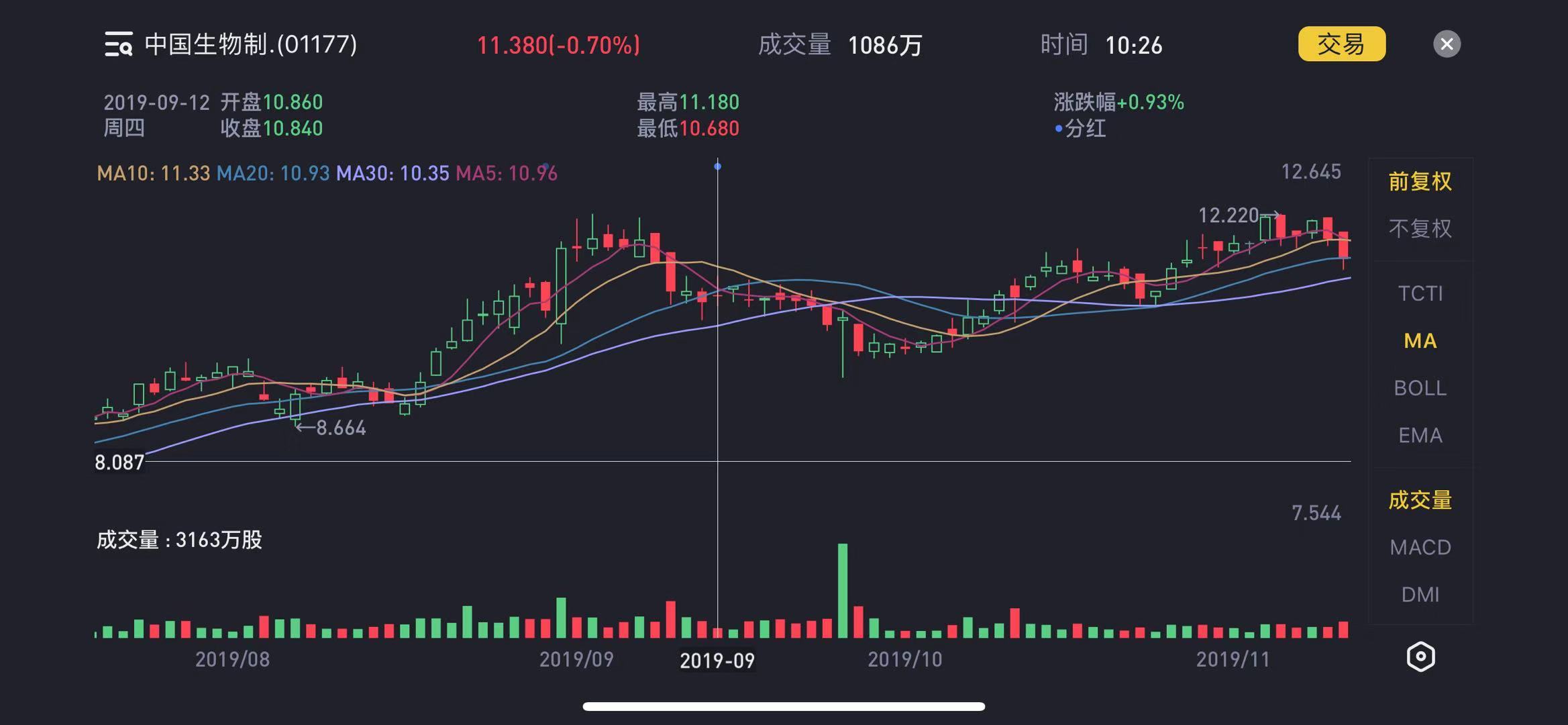Screen dimensions: 1568x725
Task: Open chart settings hexagon icon
Action: [1420, 657]
